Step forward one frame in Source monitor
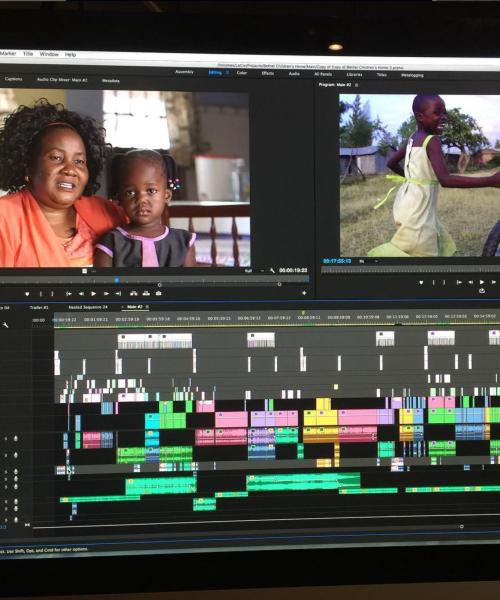This screenshot has height=600, width=500. point(106,294)
